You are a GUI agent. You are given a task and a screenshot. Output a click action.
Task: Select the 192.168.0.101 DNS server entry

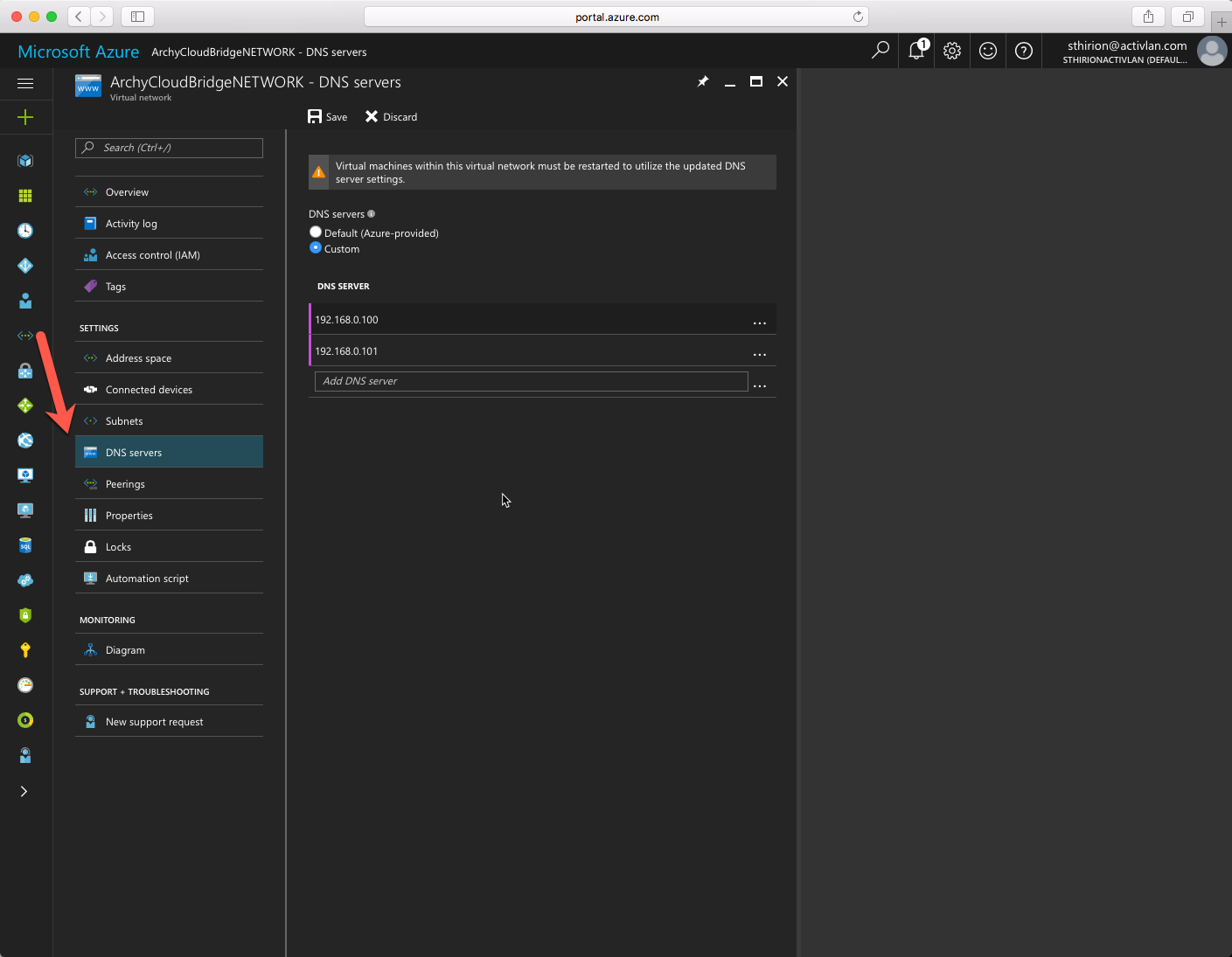click(542, 350)
